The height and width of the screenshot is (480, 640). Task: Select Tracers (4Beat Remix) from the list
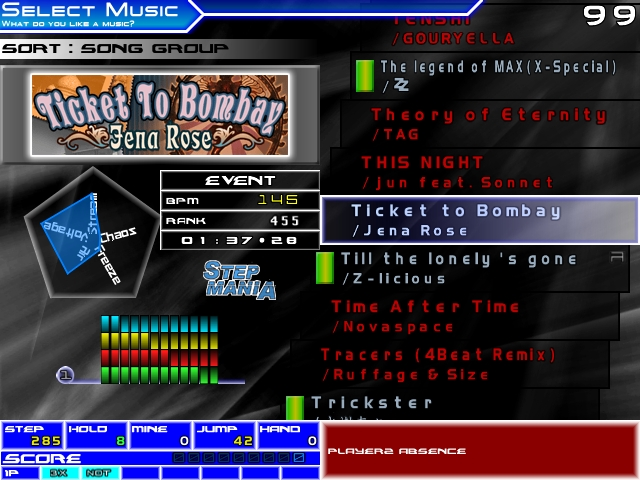pyautogui.click(x=440, y=364)
